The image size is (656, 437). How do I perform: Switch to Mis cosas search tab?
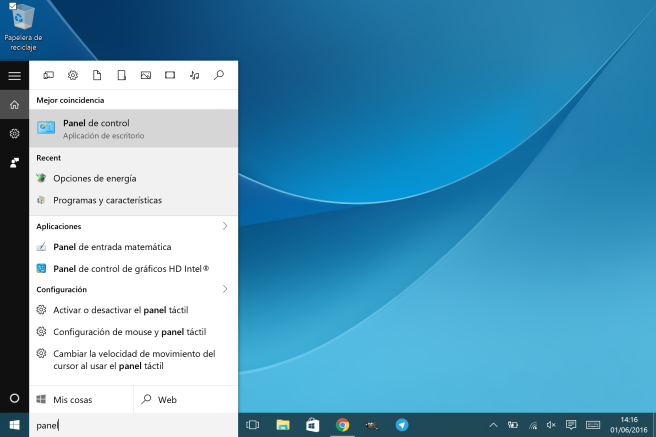81,400
